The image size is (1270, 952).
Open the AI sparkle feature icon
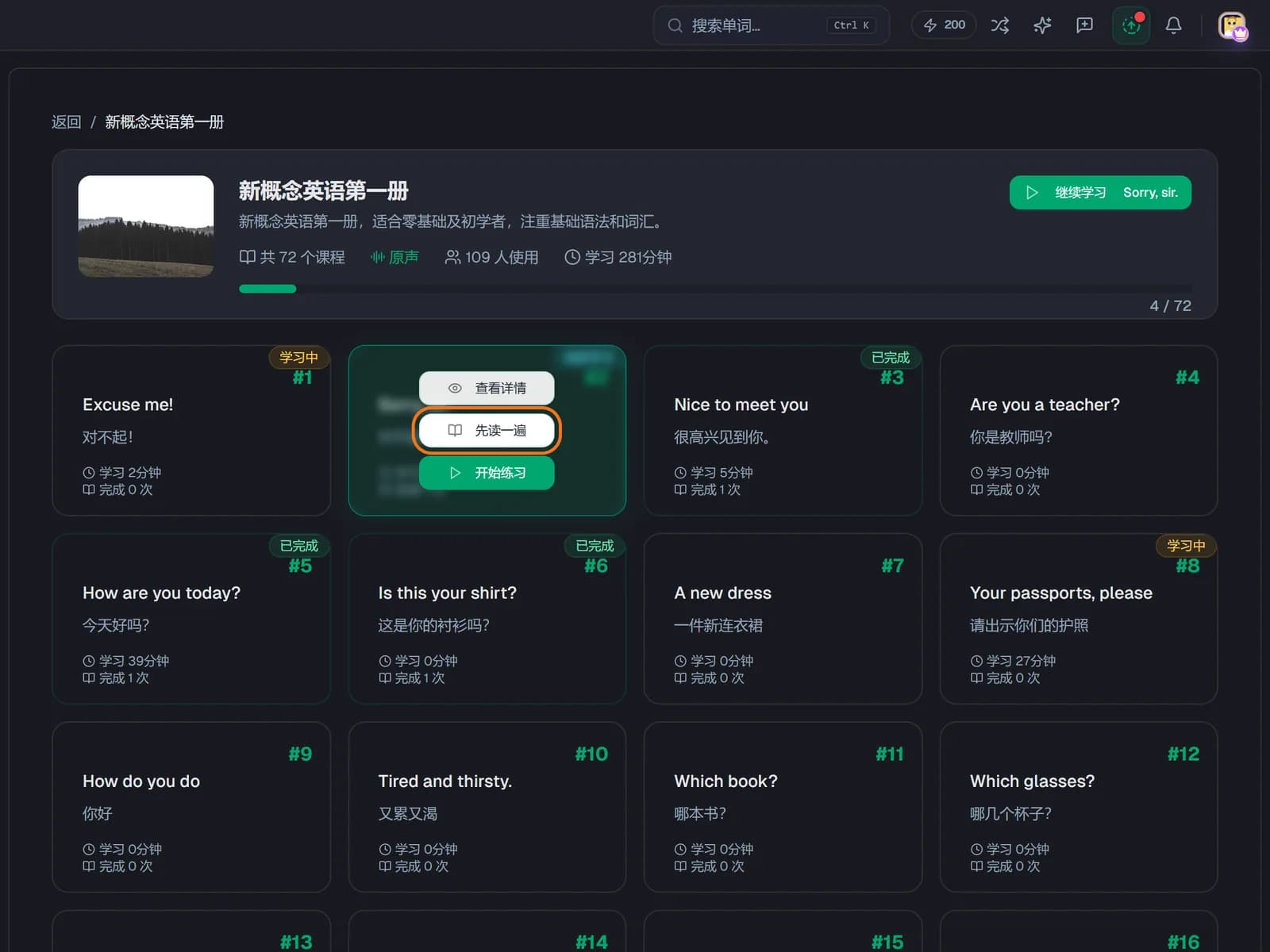pyautogui.click(x=1042, y=25)
